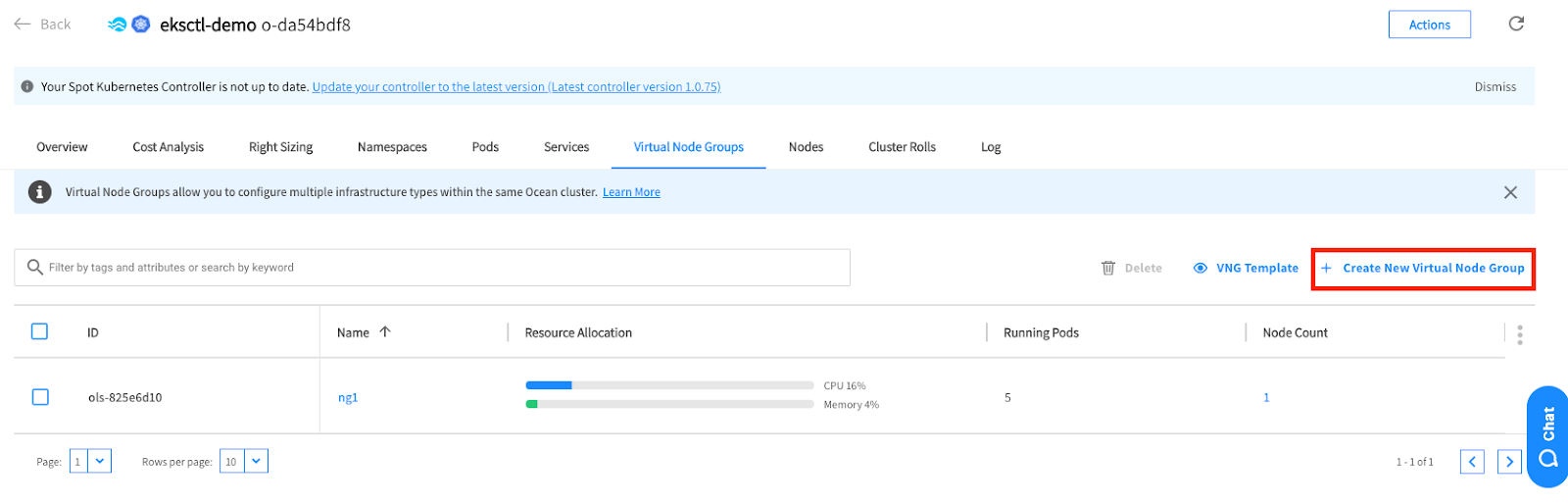Select the Virtual Node Groups tab

[x=688, y=147]
